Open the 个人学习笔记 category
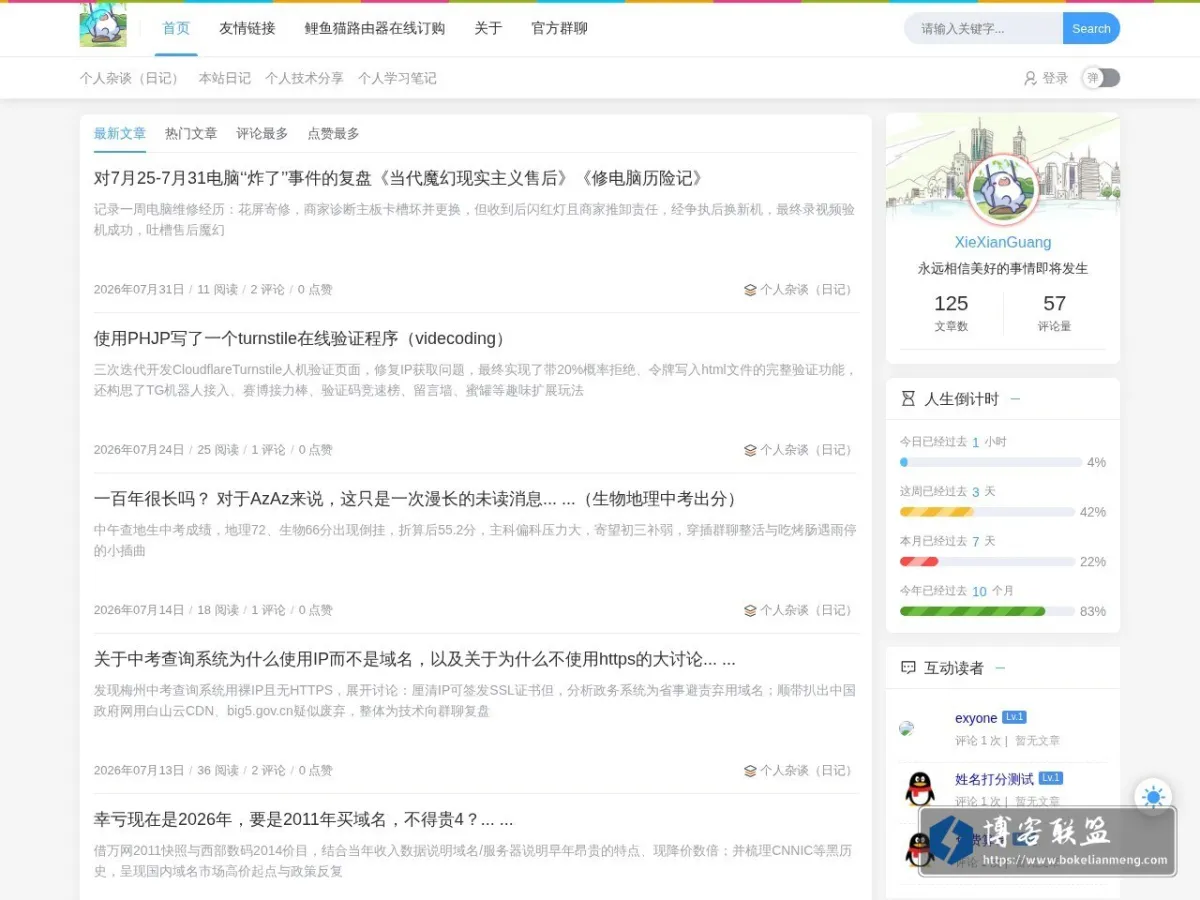1200x900 pixels. tap(397, 78)
